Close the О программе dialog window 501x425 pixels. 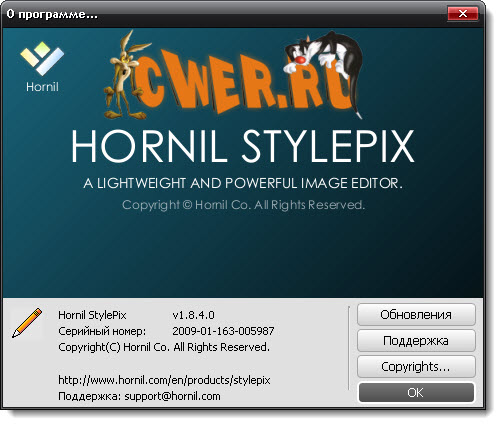click(463, 13)
